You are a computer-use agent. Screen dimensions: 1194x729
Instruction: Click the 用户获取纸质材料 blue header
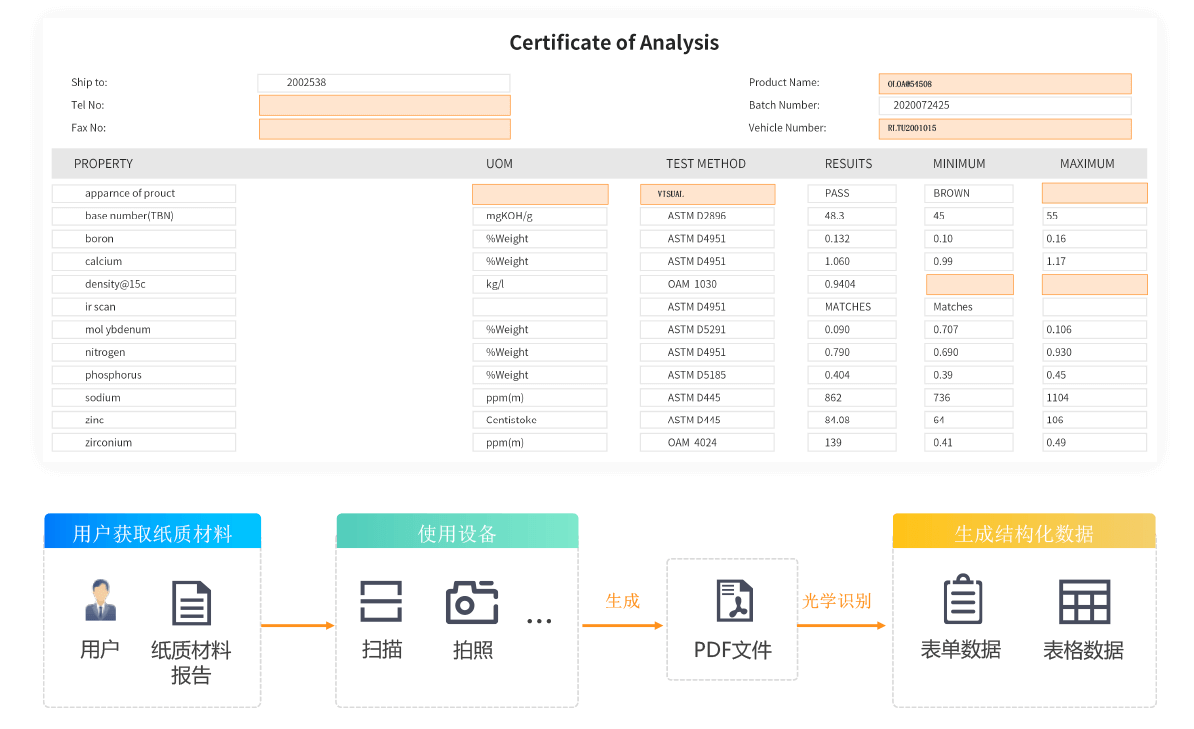point(152,533)
